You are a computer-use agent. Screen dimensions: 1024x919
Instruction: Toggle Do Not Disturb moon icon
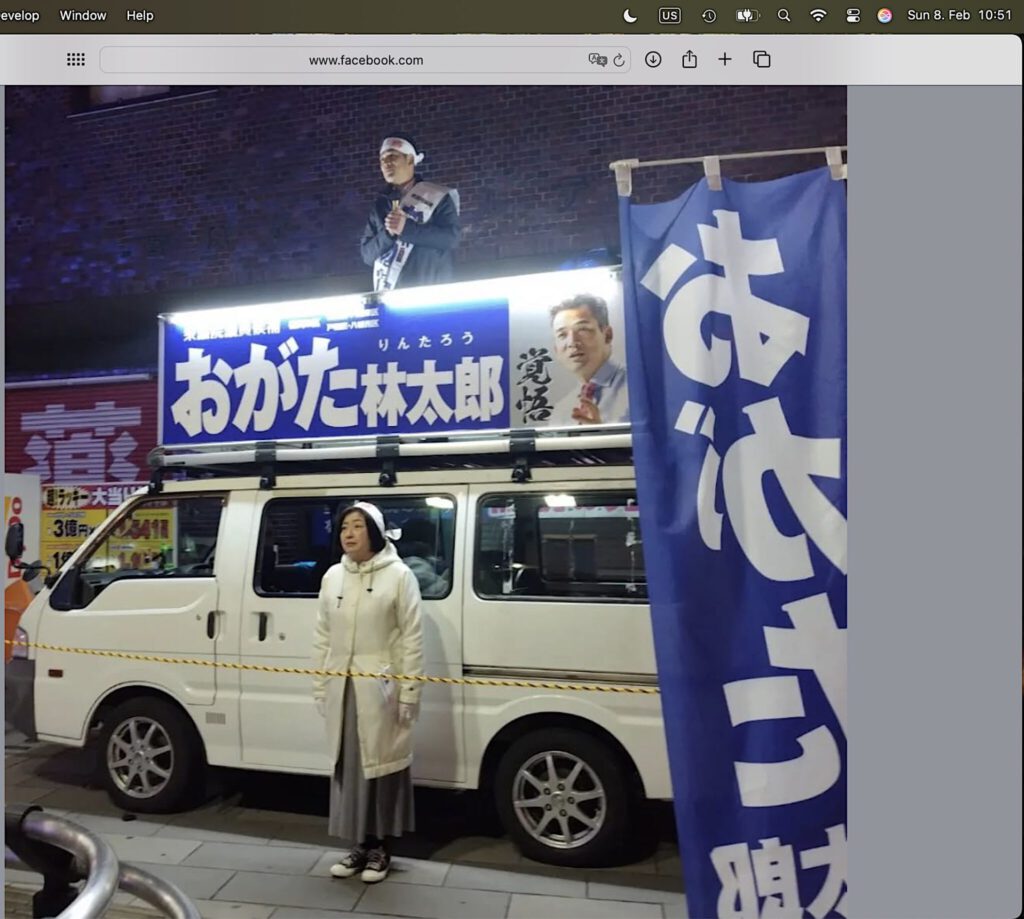click(x=630, y=15)
